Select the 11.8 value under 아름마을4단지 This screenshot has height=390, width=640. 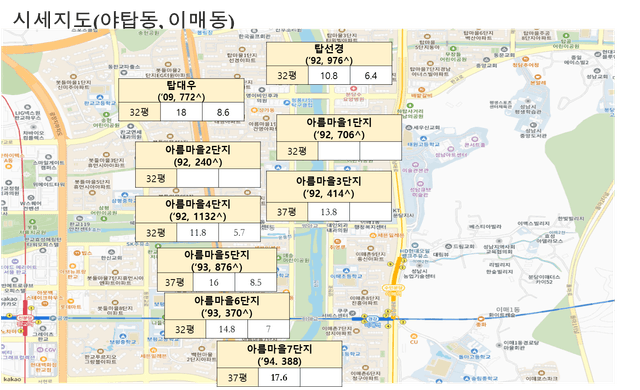tap(198, 233)
